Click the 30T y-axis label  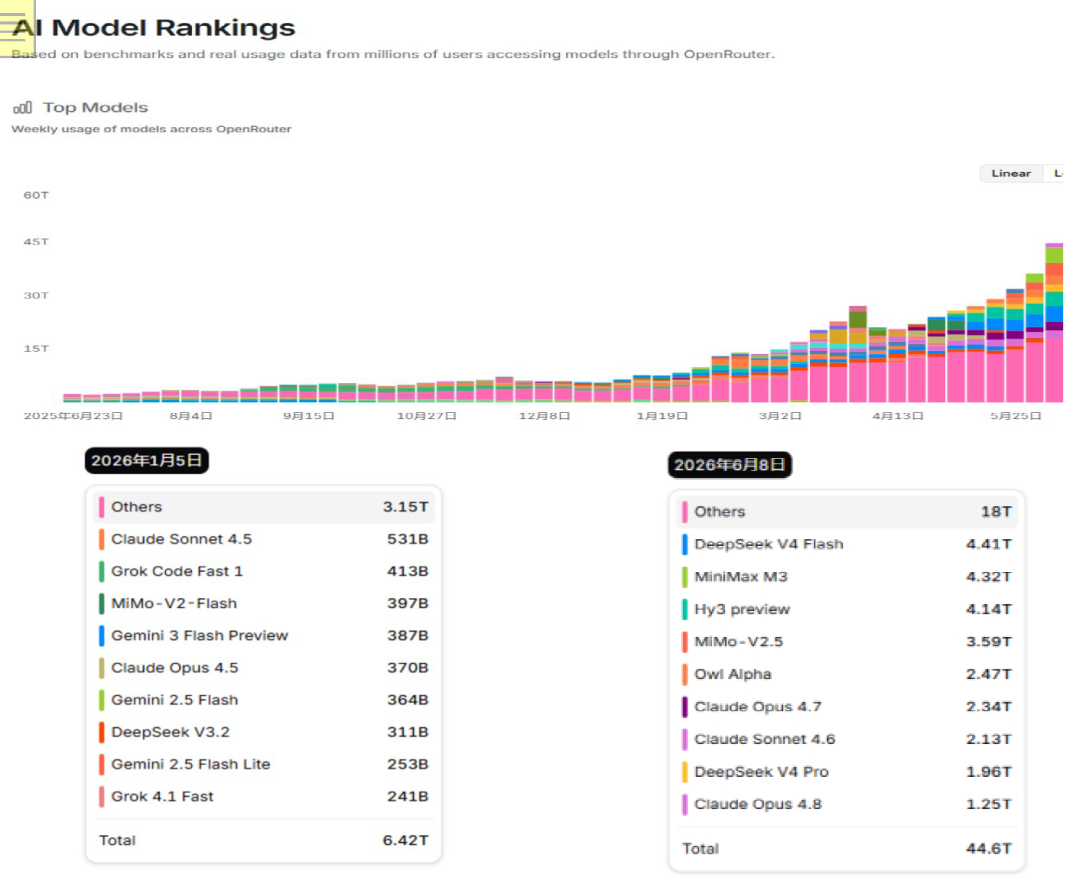(x=37, y=296)
